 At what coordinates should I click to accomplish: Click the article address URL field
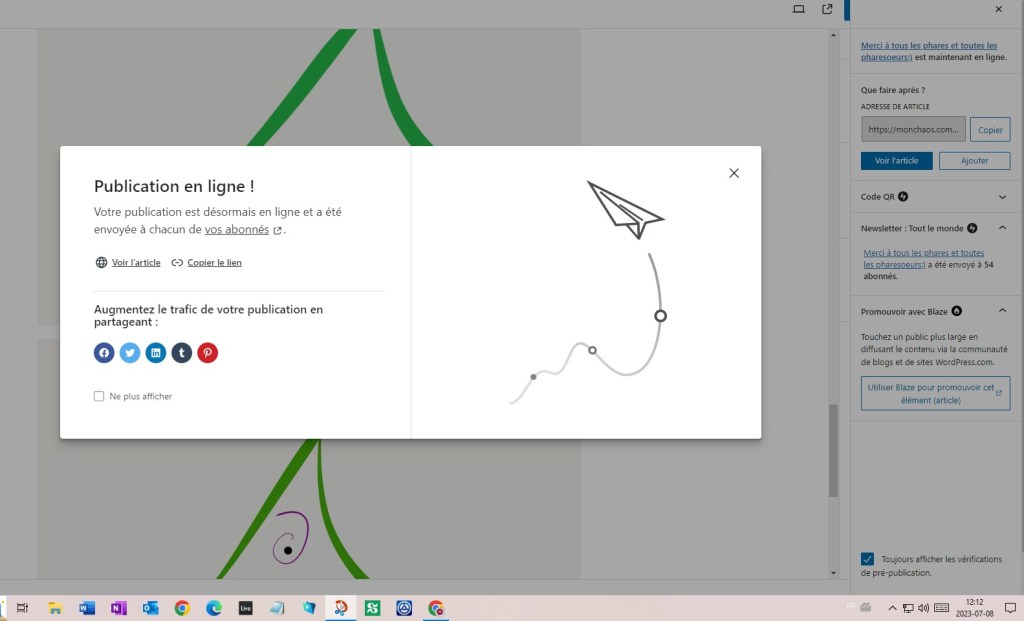(913, 129)
